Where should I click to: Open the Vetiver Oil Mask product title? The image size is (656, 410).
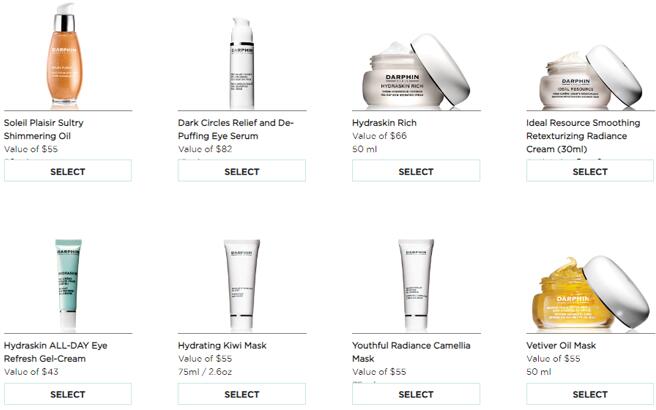click(x=561, y=346)
